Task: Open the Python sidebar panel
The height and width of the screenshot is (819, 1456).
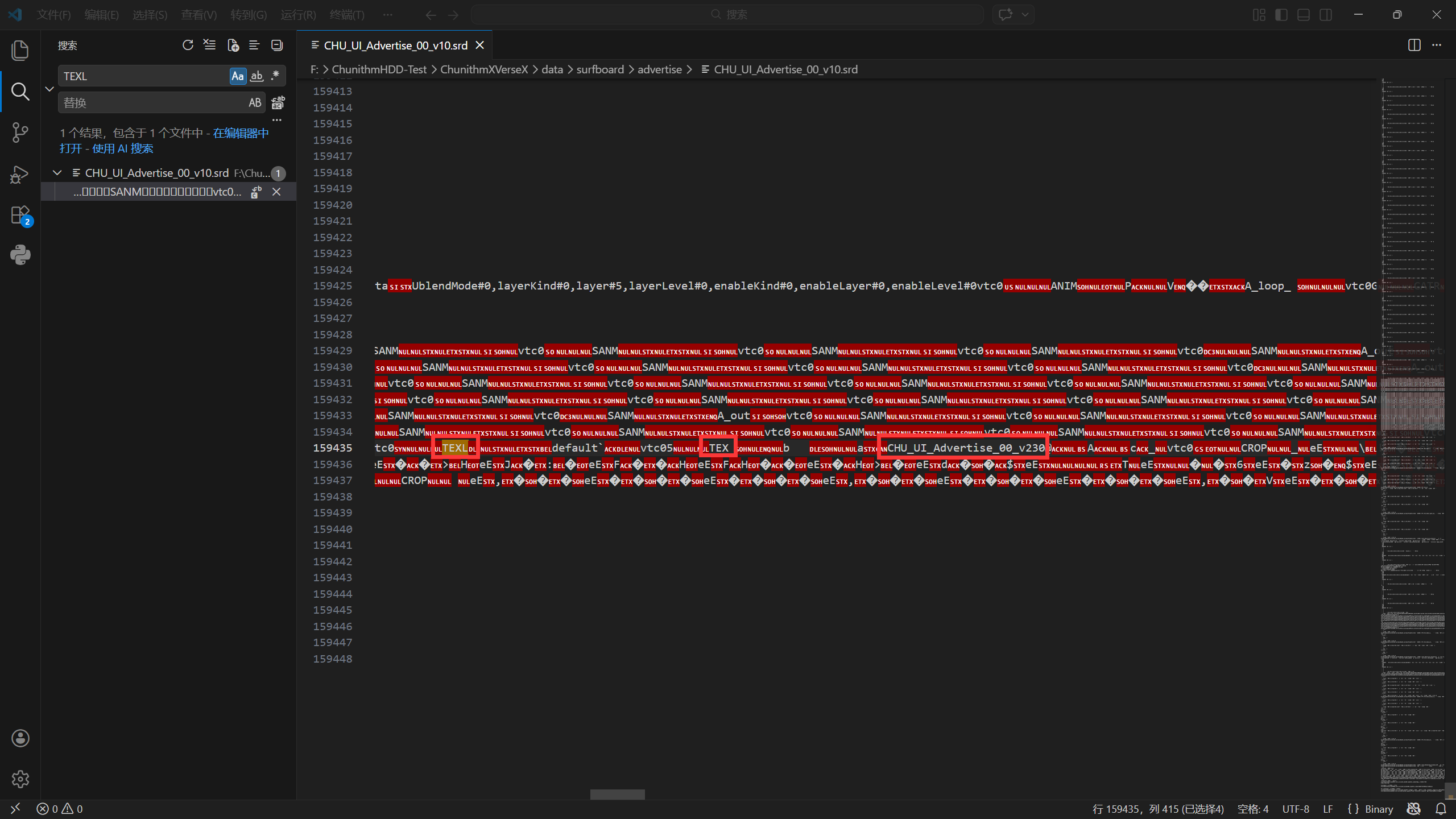Action: pyautogui.click(x=20, y=255)
